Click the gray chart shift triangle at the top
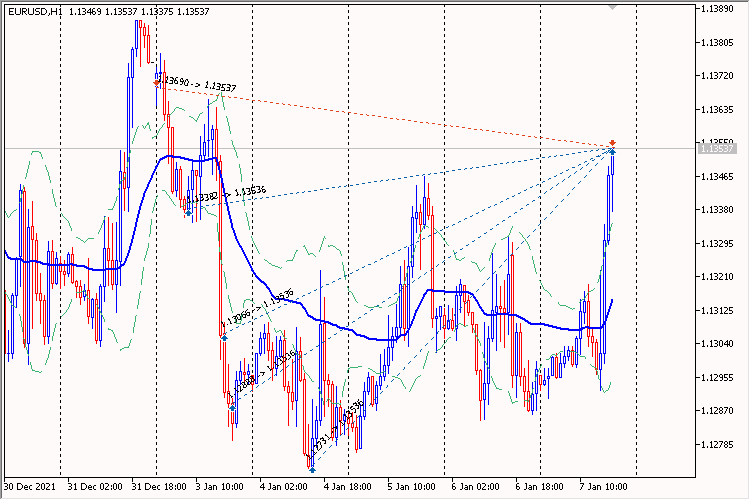This screenshot has height=500, width=750. 612,7
